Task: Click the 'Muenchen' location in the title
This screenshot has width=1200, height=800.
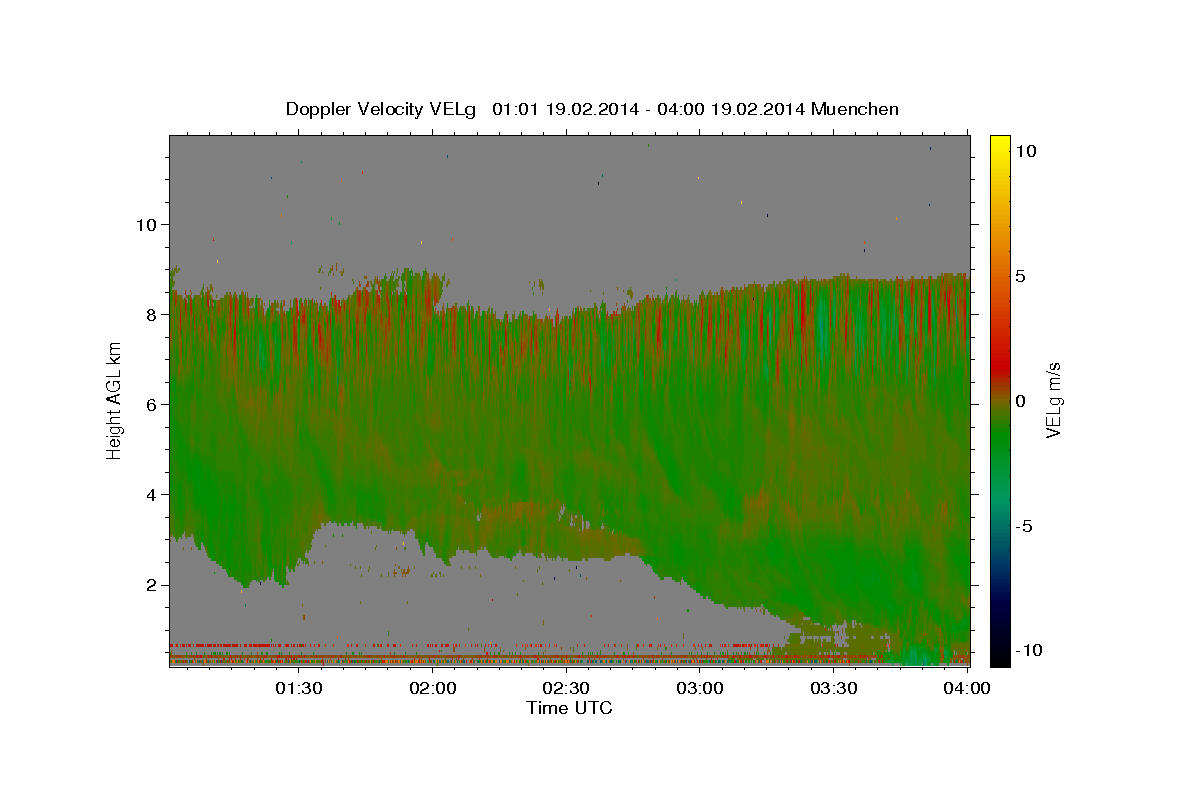Action: coord(855,109)
